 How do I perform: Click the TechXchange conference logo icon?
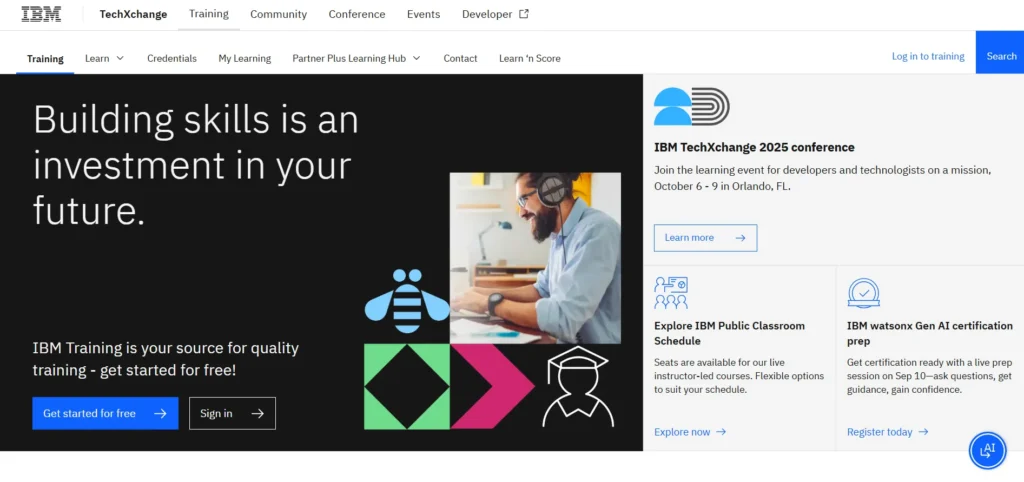point(691,106)
